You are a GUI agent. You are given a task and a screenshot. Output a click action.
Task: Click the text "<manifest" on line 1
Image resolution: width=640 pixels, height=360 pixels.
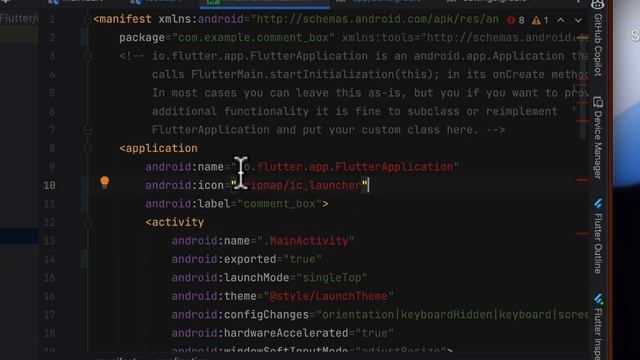(x=122, y=19)
